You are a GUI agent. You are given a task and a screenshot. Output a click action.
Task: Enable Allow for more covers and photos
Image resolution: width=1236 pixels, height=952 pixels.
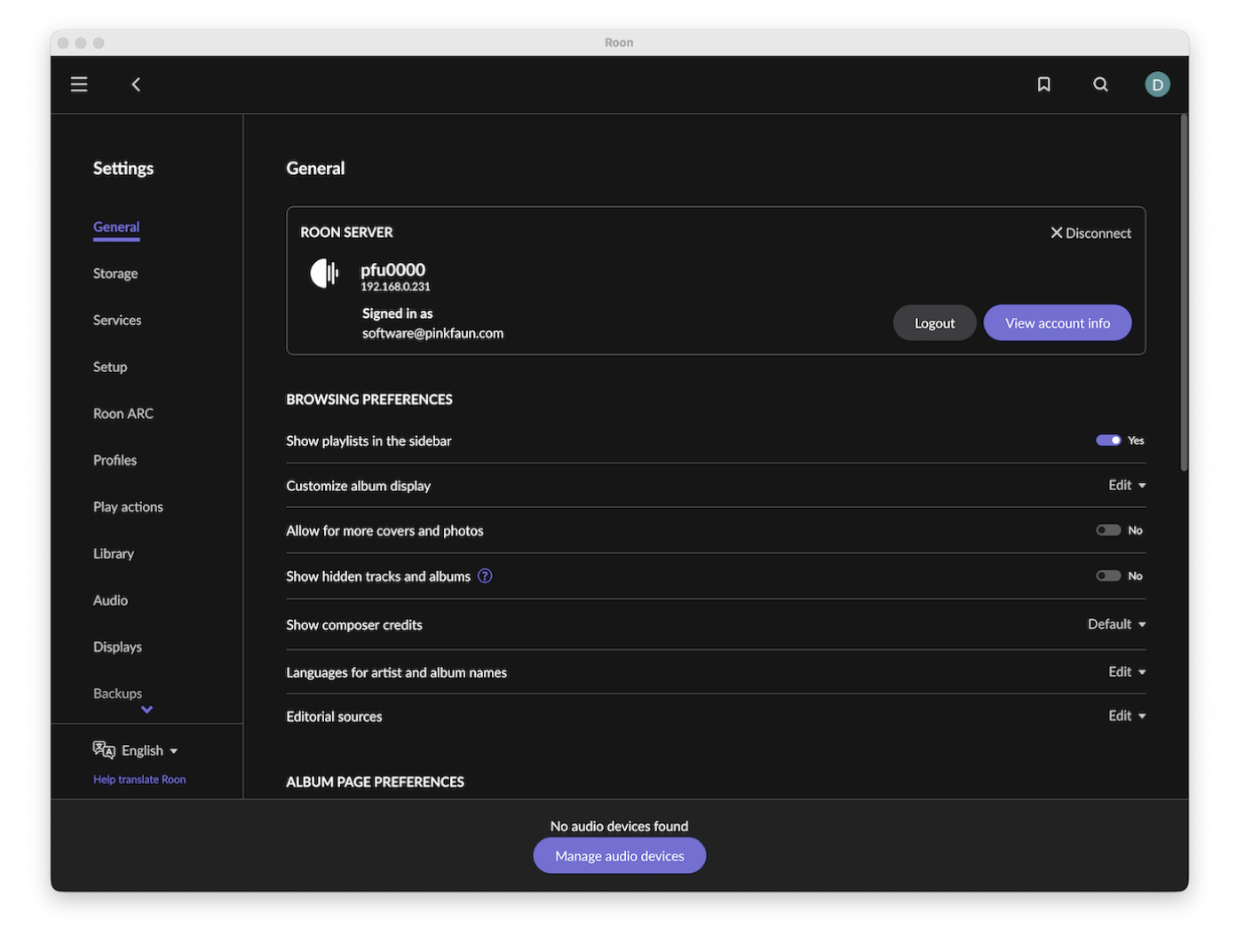click(x=1108, y=530)
